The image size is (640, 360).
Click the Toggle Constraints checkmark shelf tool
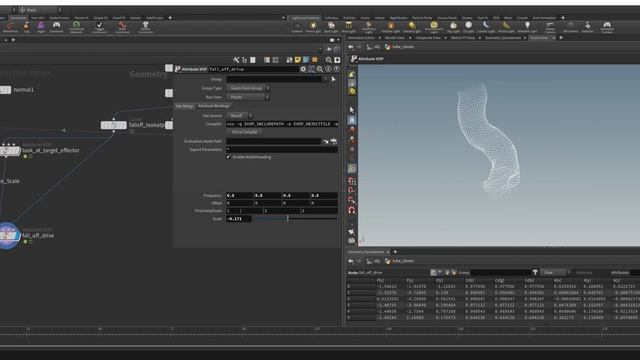pos(99,27)
